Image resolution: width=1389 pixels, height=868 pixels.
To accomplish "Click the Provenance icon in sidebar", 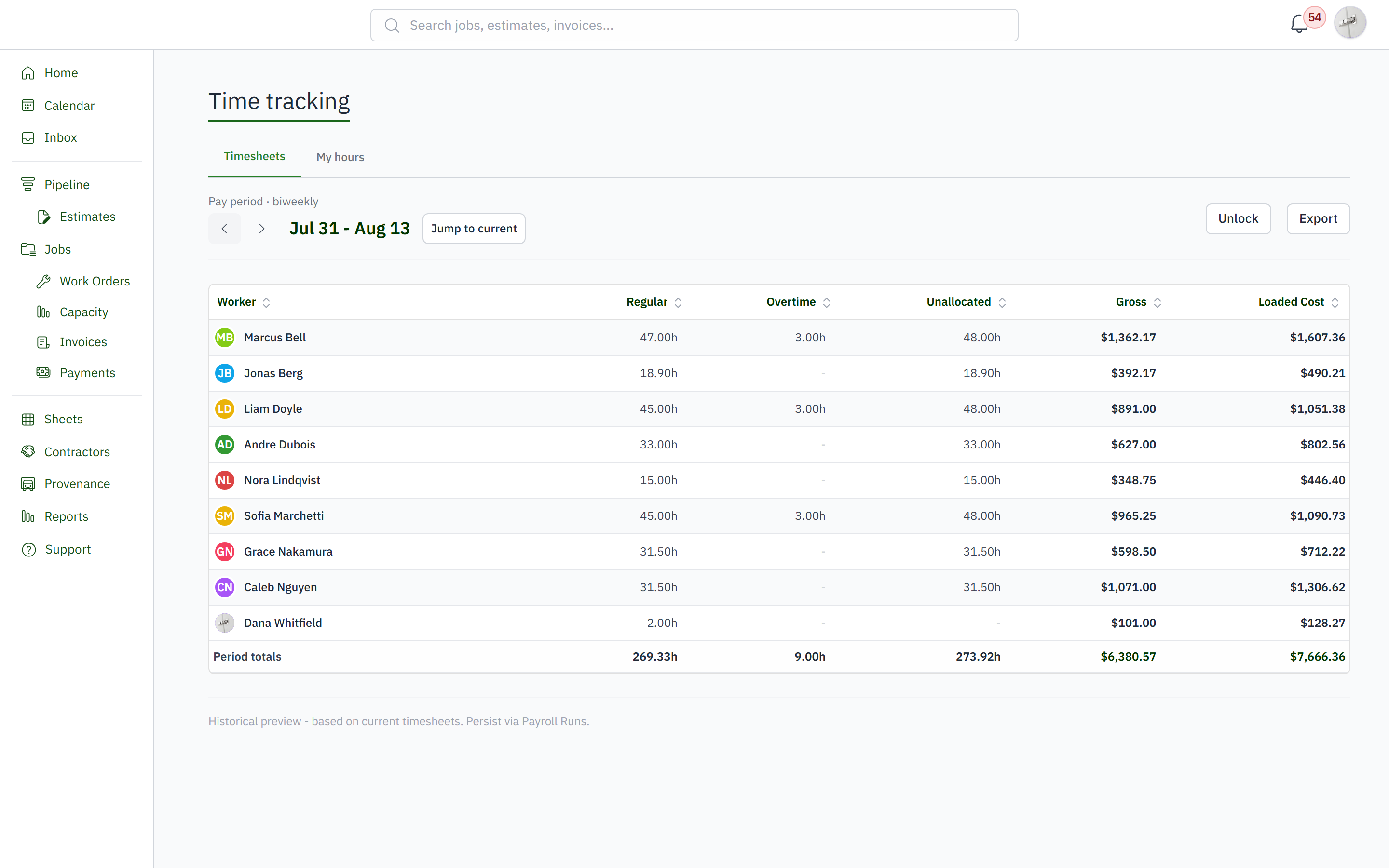I will pos(28,484).
